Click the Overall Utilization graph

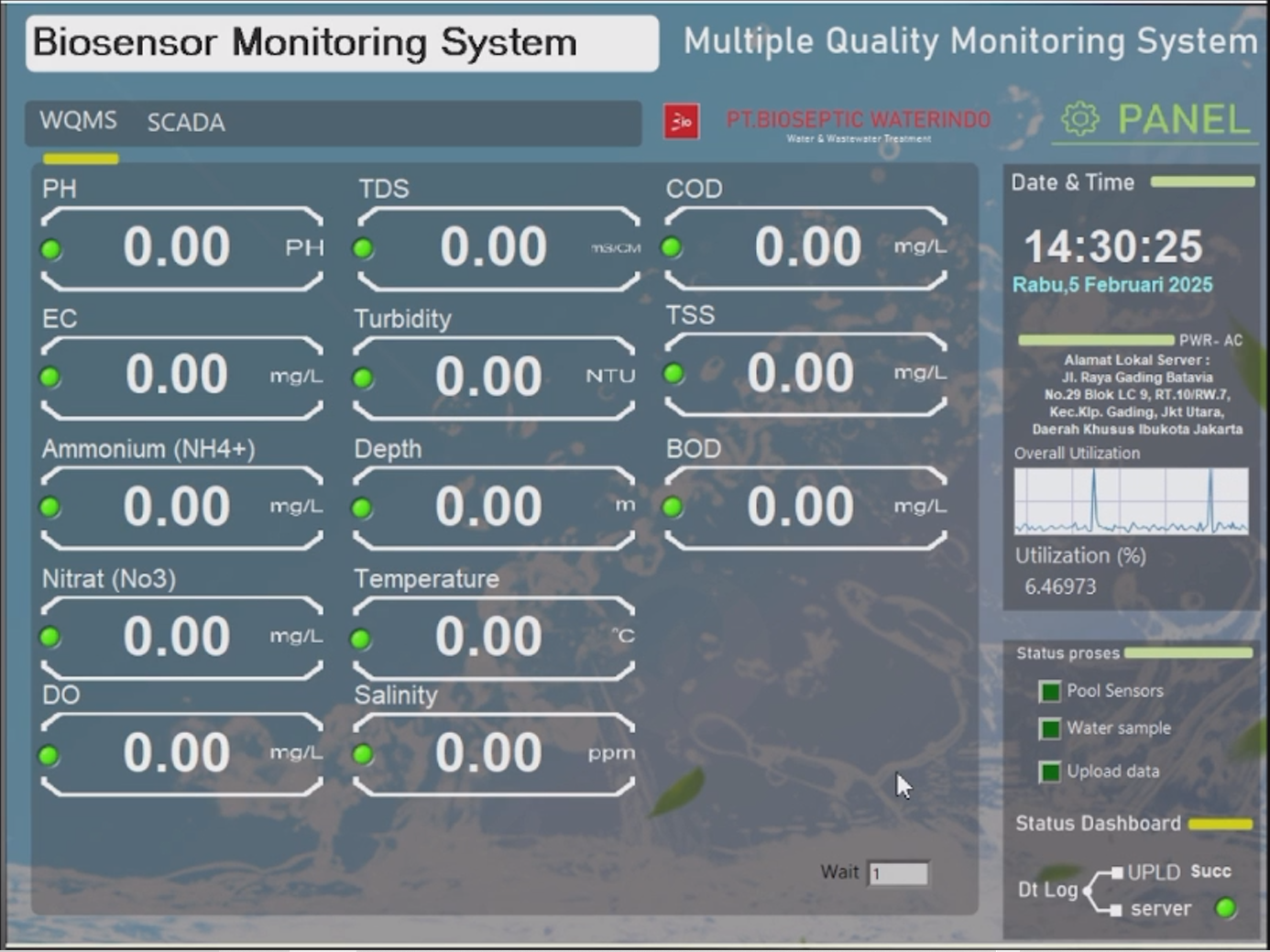point(1131,501)
